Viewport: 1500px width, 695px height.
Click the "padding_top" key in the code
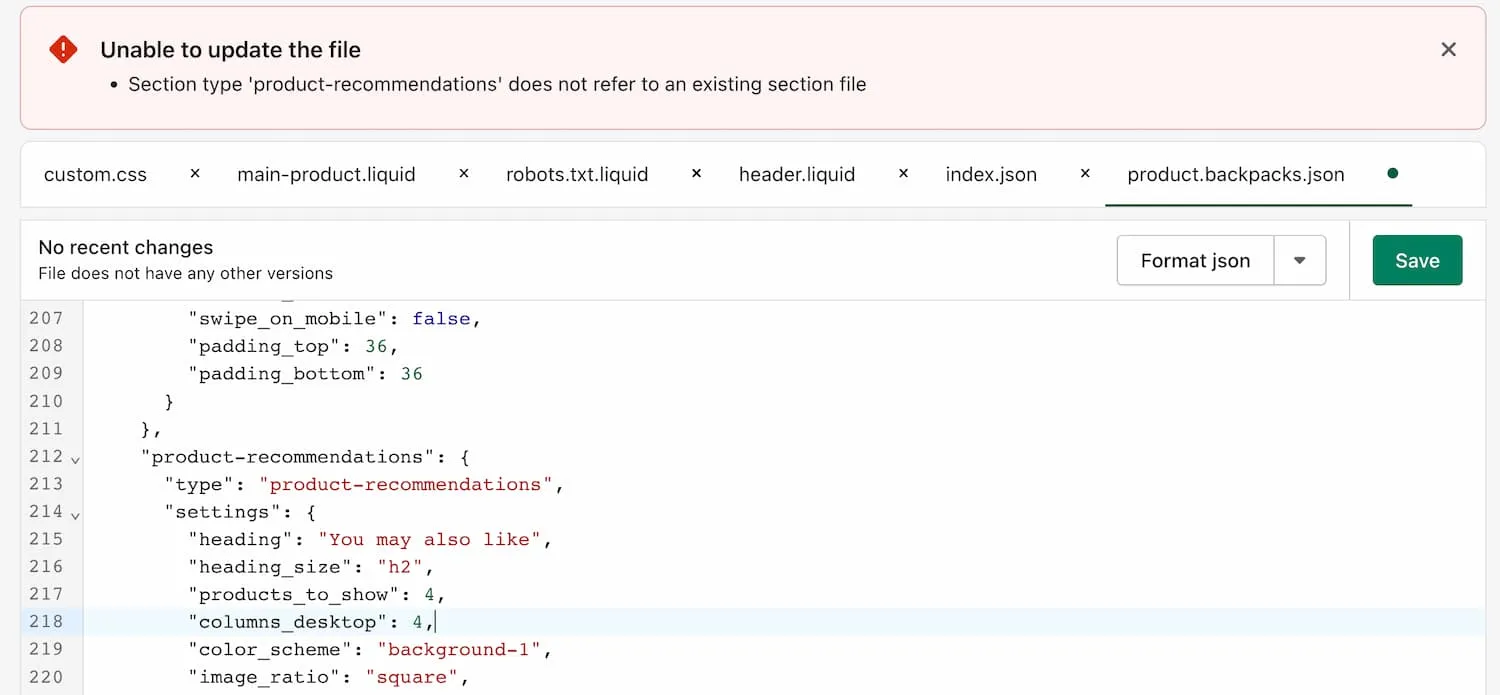(x=264, y=346)
